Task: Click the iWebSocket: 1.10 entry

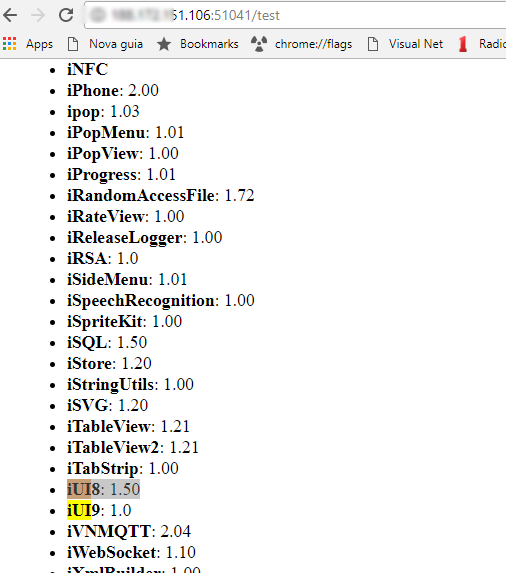Action: [x=132, y=552]
